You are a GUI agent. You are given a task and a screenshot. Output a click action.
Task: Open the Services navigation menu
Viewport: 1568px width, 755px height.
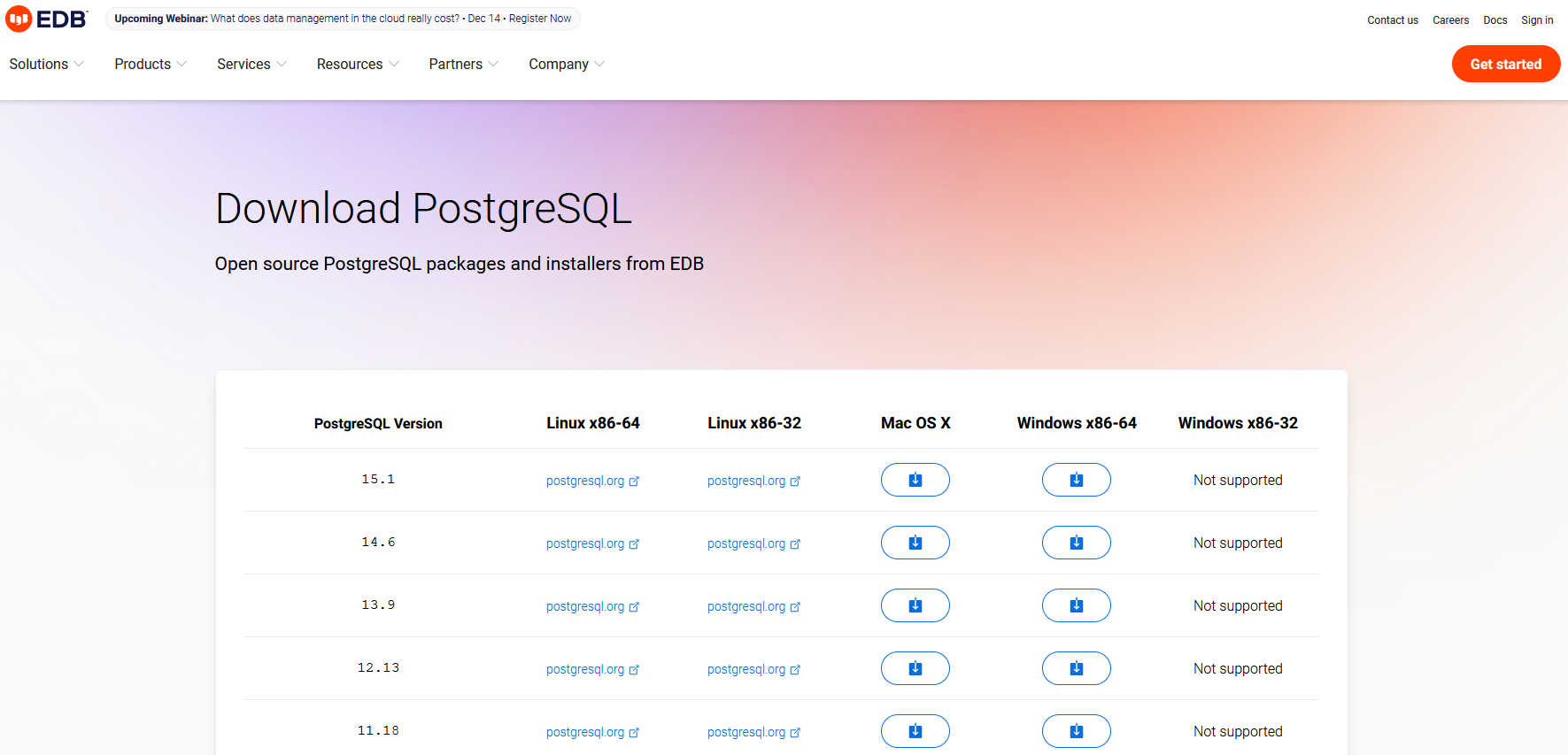pyautogui.click(x=252, y=64)
